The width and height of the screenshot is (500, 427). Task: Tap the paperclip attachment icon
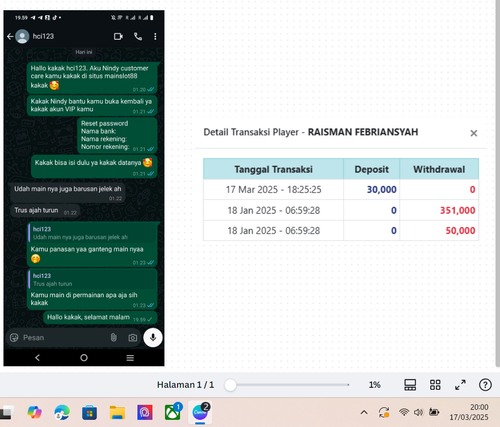point(114,338)
